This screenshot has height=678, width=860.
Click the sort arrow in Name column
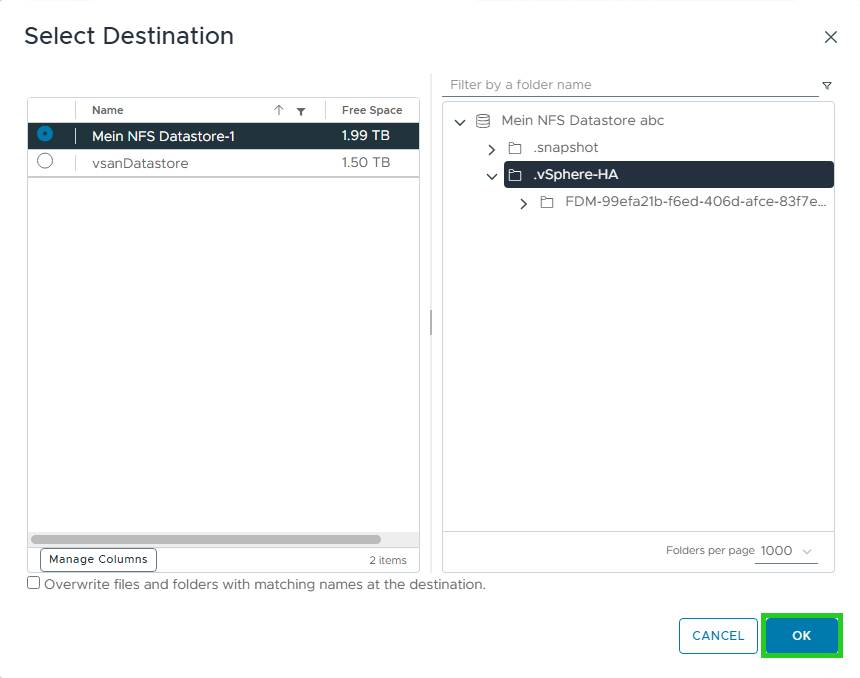click(x=279, y=111)
